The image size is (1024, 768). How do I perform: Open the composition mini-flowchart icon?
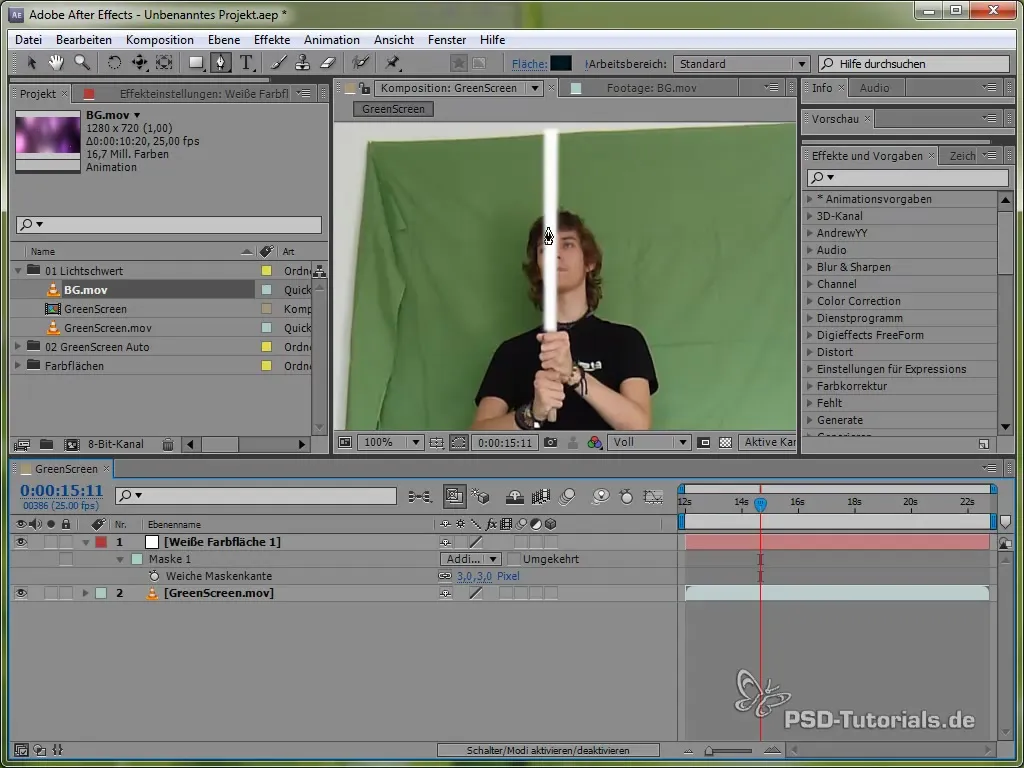(x=420, y=497)
